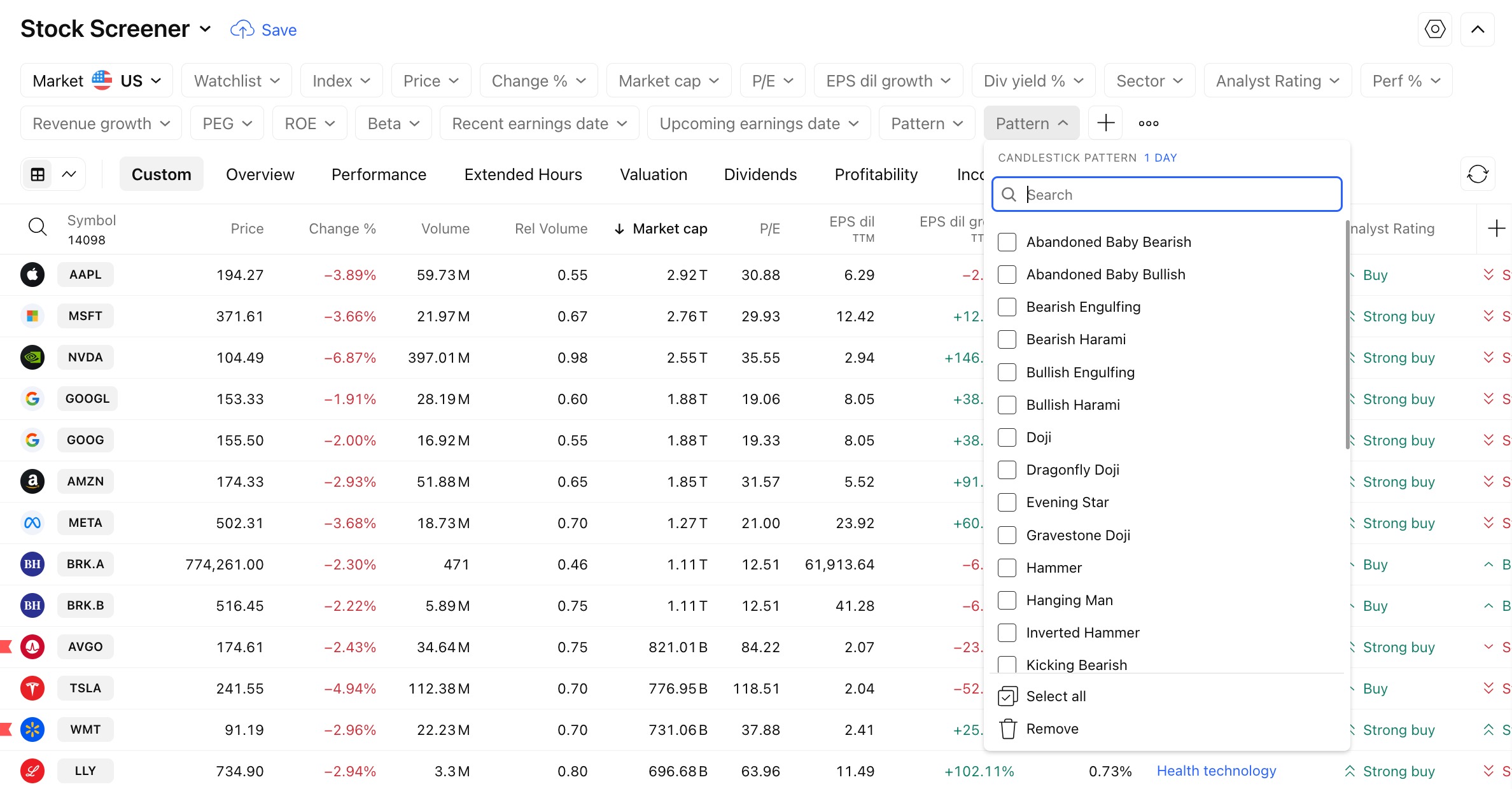1512x789 pixels.
Task: Expand the Market US dropdown
Action: (x=97, y=81)
